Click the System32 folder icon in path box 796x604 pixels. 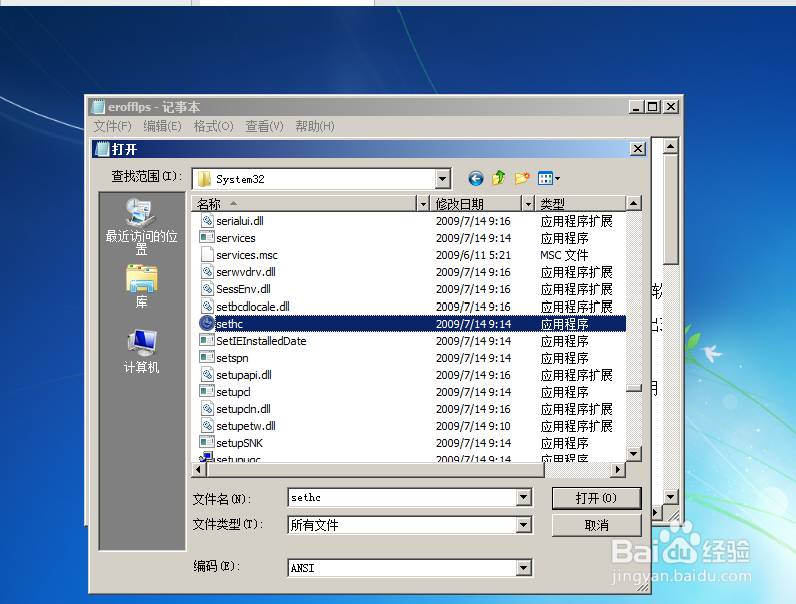click(204, 179)
